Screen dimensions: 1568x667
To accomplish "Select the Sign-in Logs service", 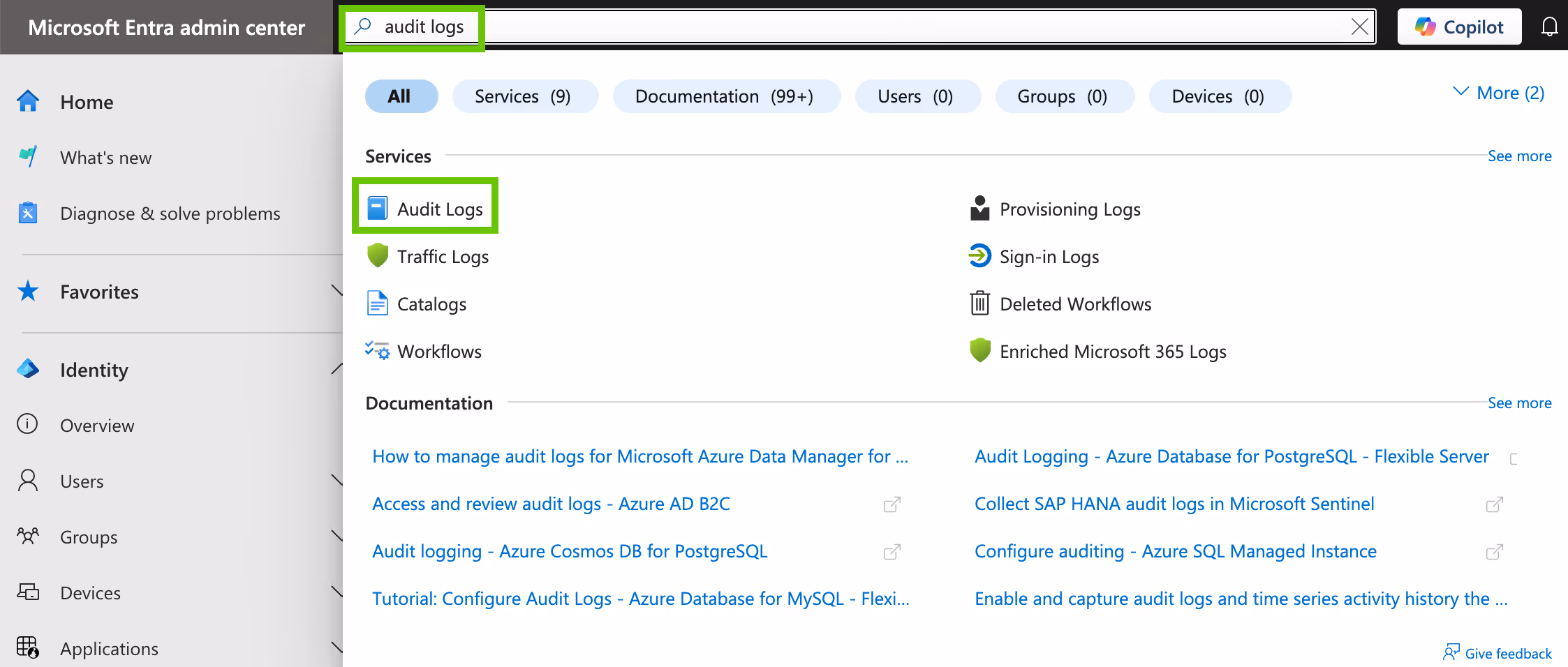I will 1049,256.
